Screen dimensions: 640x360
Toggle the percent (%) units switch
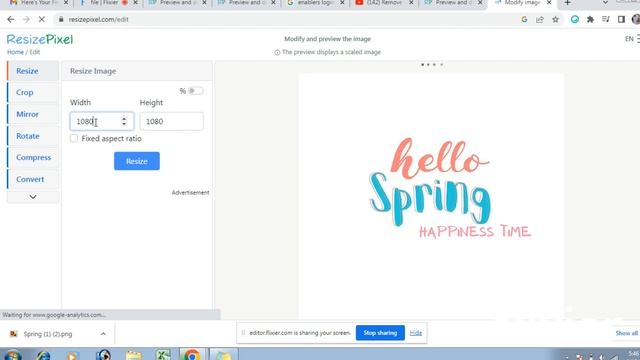coord(195,91)
